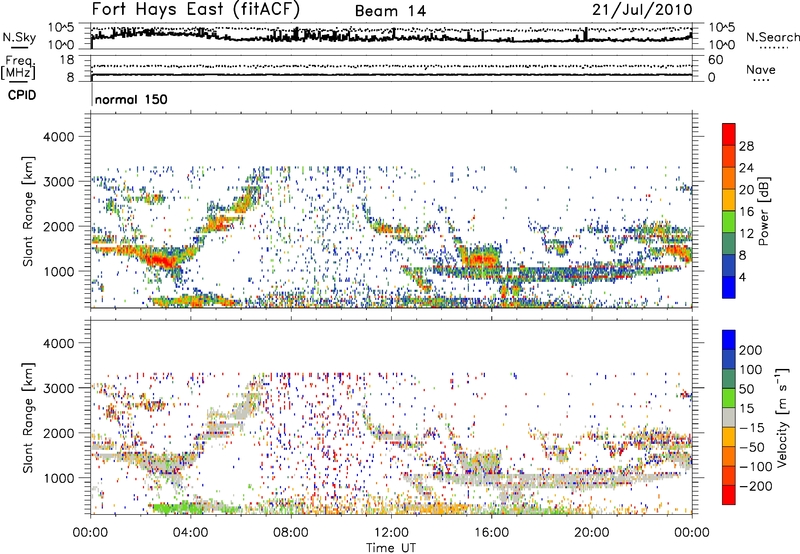Click the '16:00' time tick label
800x554 pixels.
tap(491, 533)
